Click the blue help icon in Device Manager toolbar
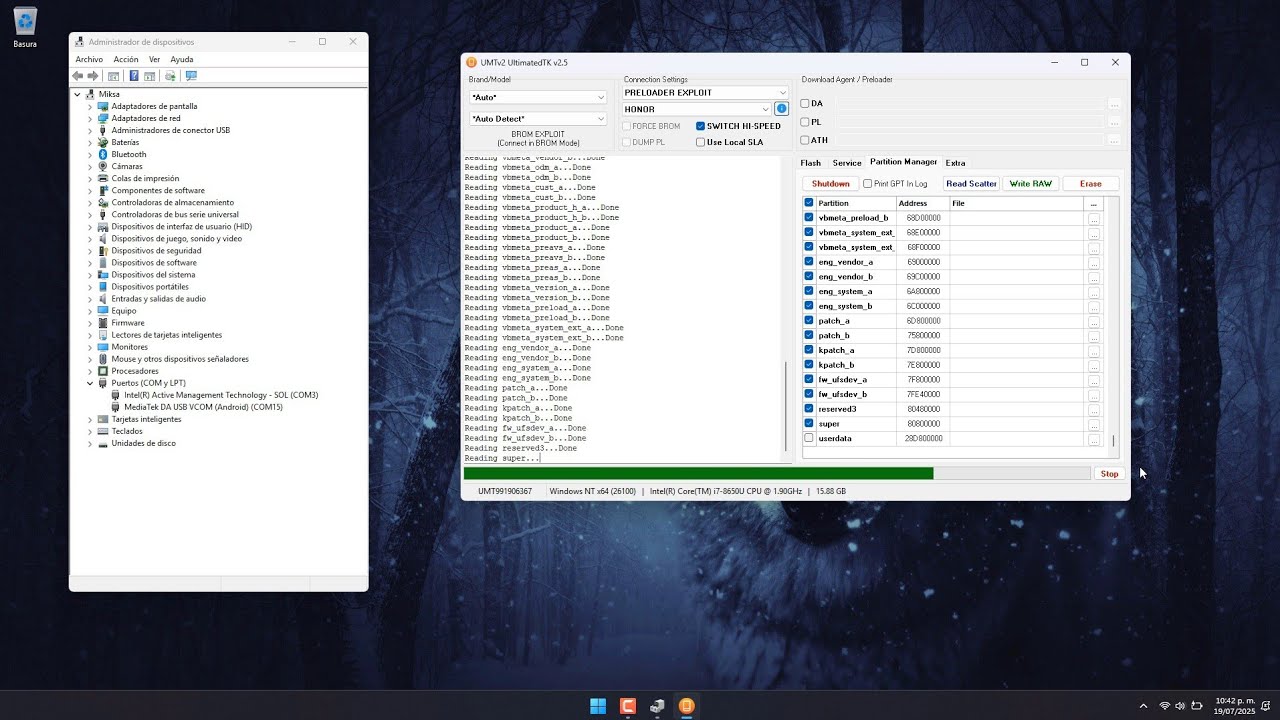 point(134,76)
